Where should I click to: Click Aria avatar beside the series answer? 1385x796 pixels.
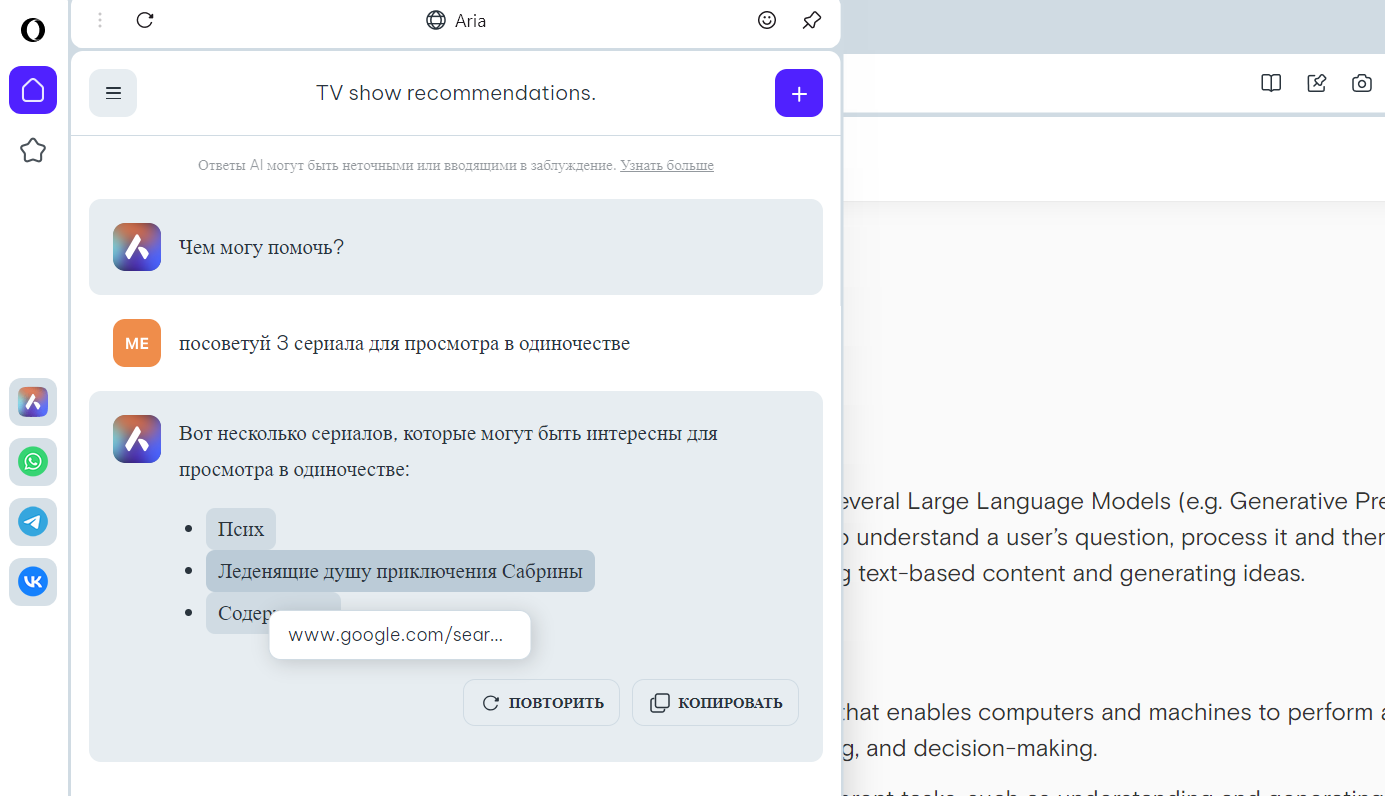[137, 439]
